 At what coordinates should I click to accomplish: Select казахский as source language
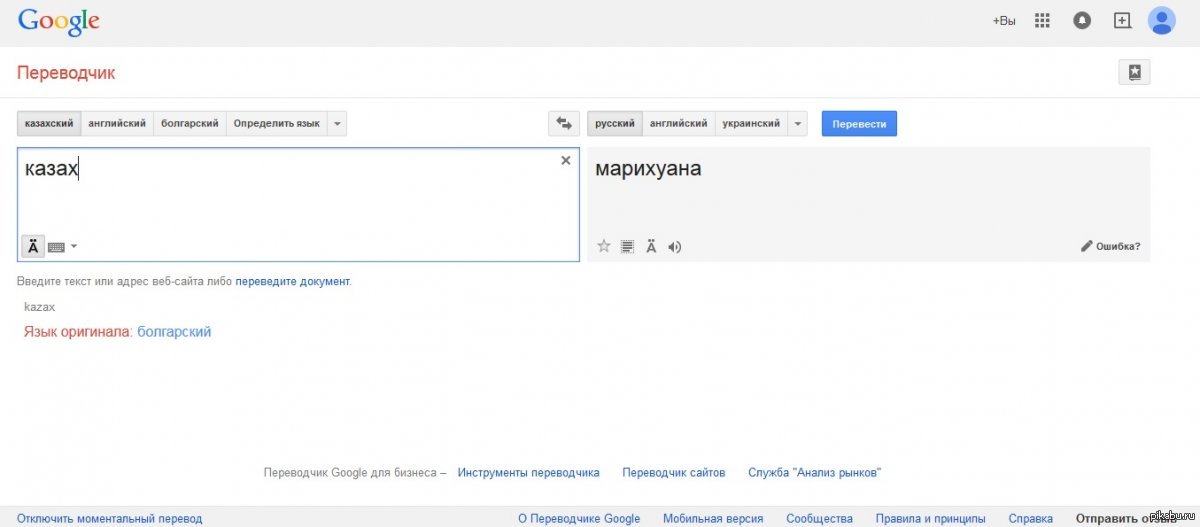point(49,123)
